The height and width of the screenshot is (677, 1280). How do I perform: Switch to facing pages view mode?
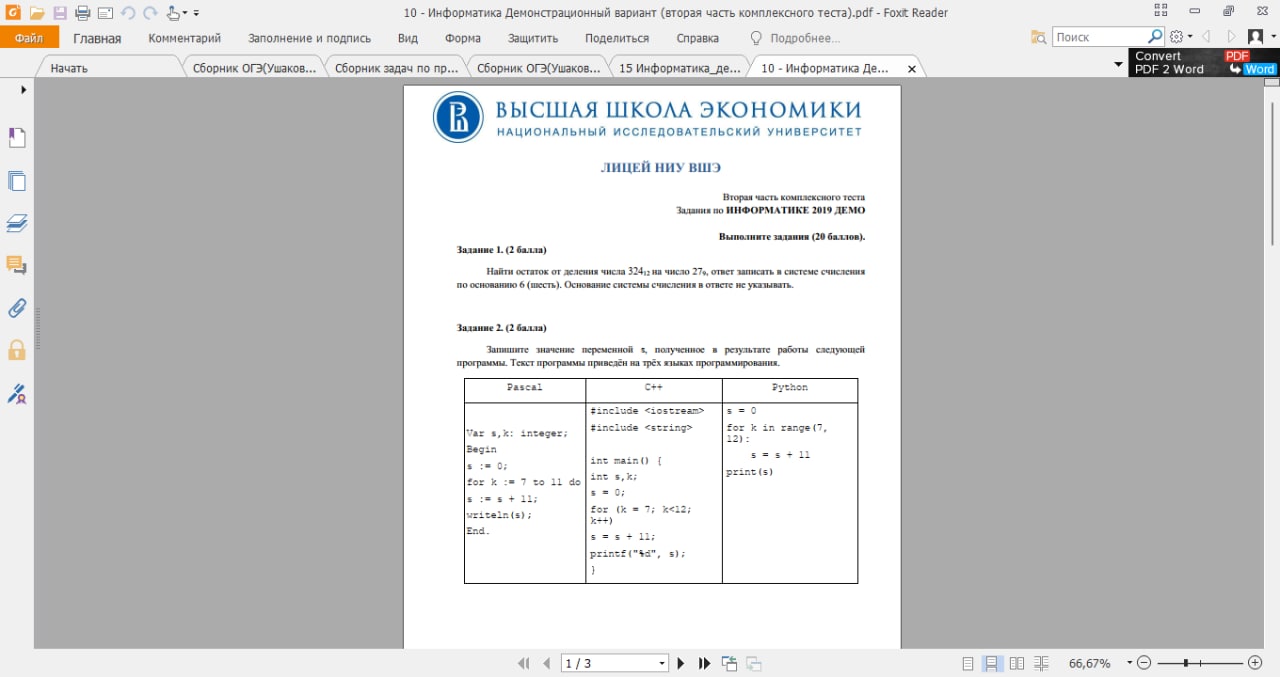1017,663
